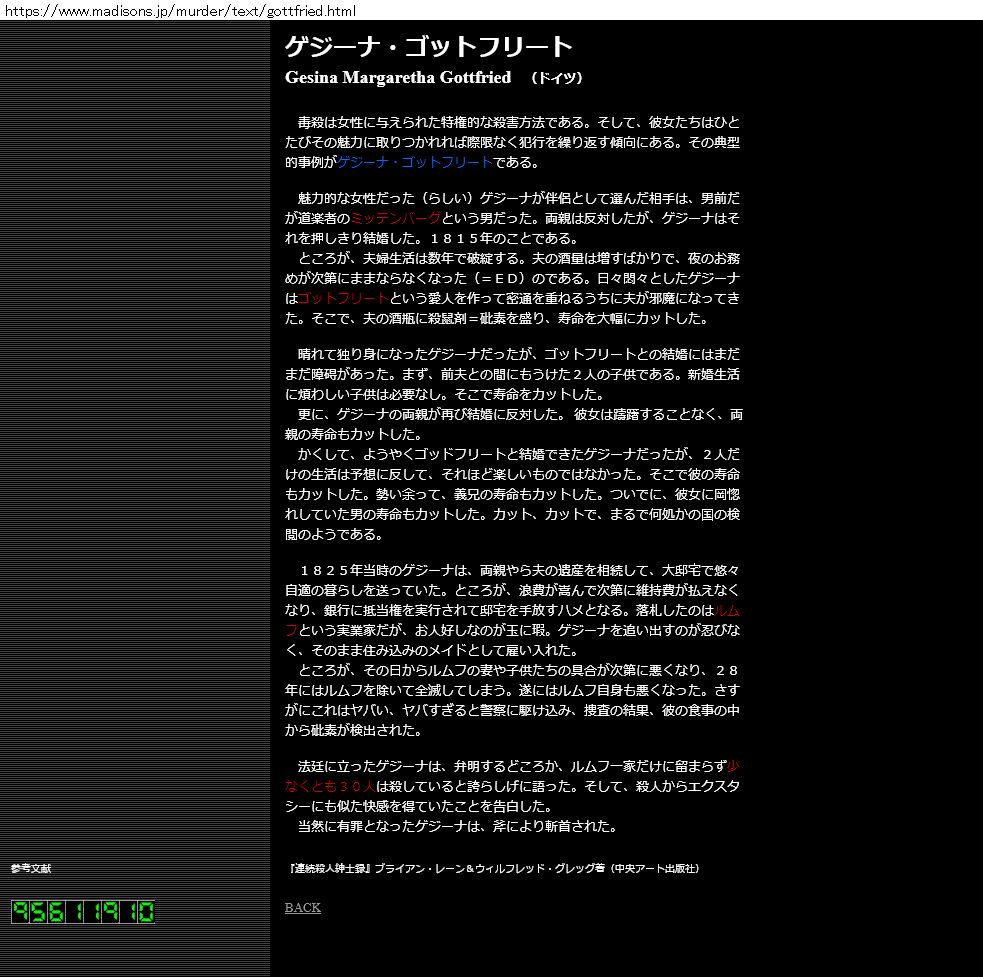This screenshot has height=977, width=983.
Task: Click the （ドイツ） country label
Action: 556,79
